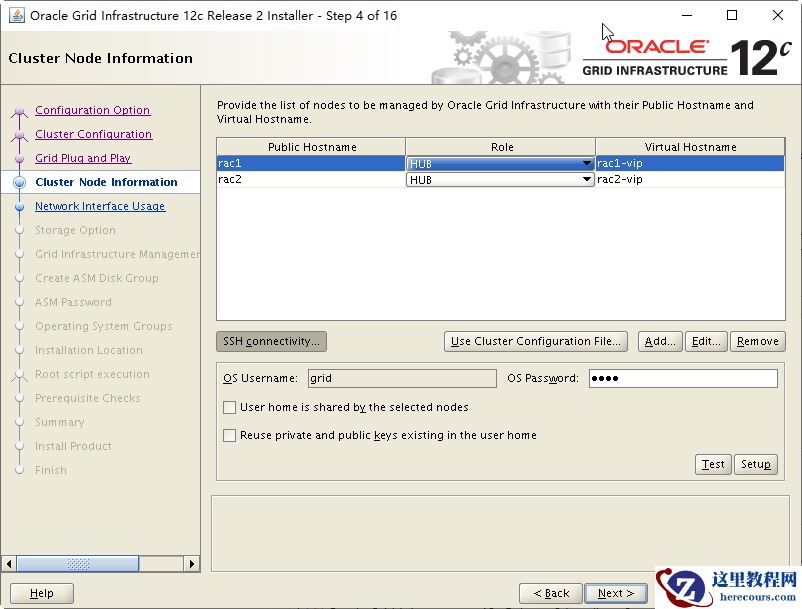Focus the OS Username field
The height and width of the screenshot is (609, 802).
402,378
